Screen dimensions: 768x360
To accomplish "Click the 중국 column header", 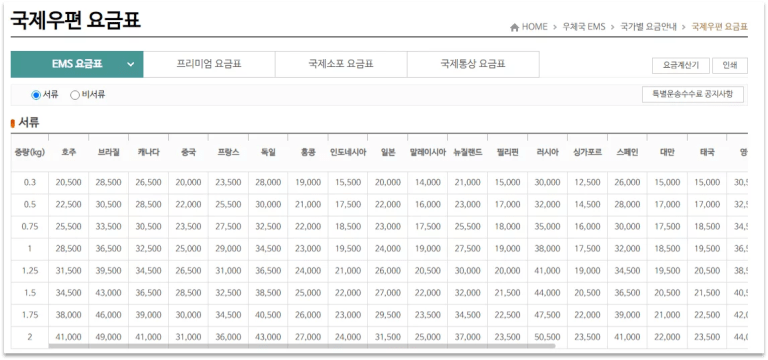I will [189, 152].
